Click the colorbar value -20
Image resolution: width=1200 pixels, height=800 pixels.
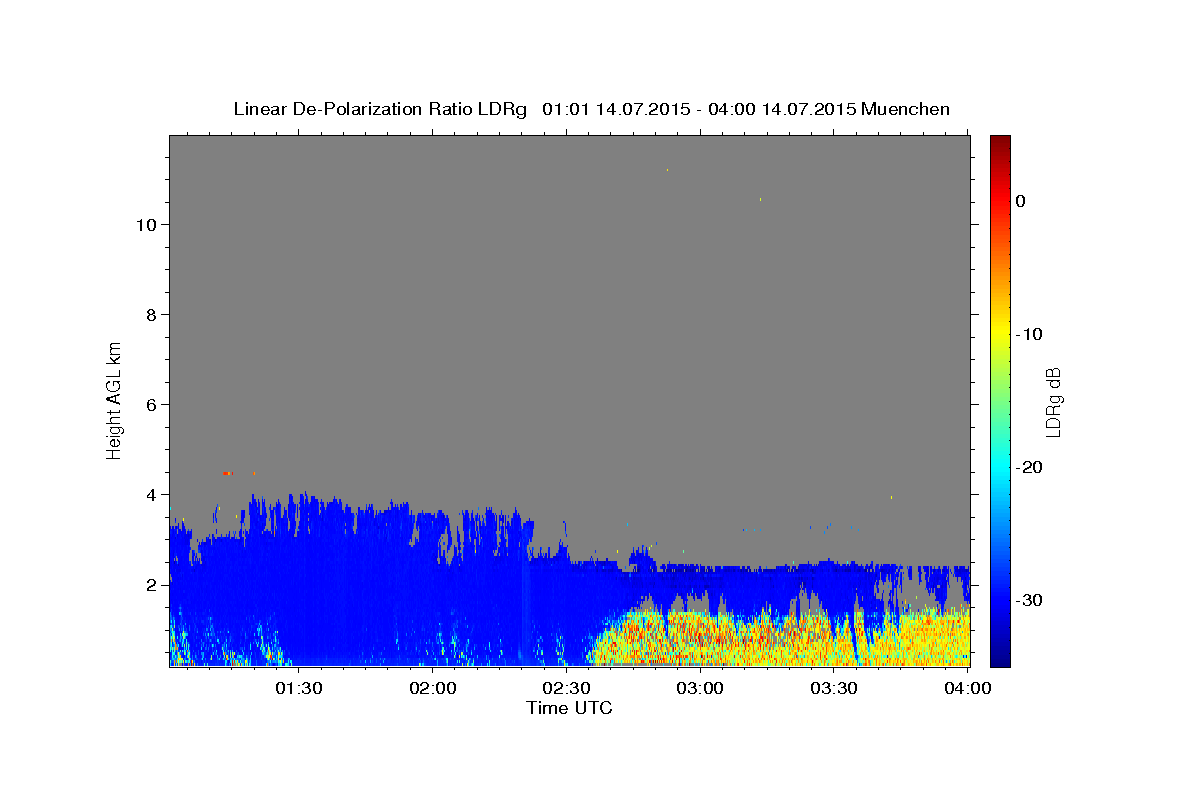(x=1030, y=467)
